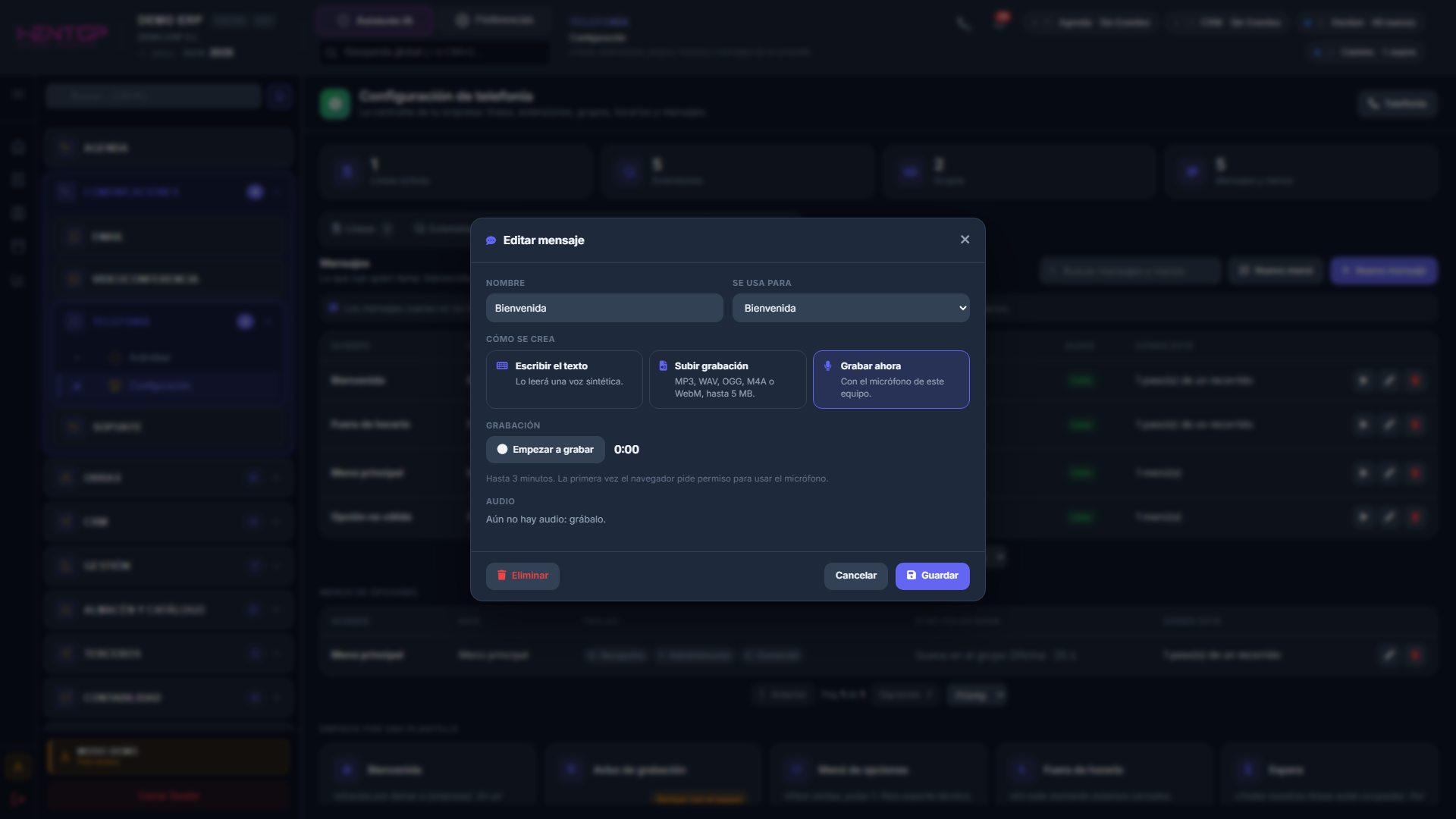Click the keyboard icon in Escribir el texto
The height and width of the screenshot is (819, 1456).
click(x=502, y=366)
